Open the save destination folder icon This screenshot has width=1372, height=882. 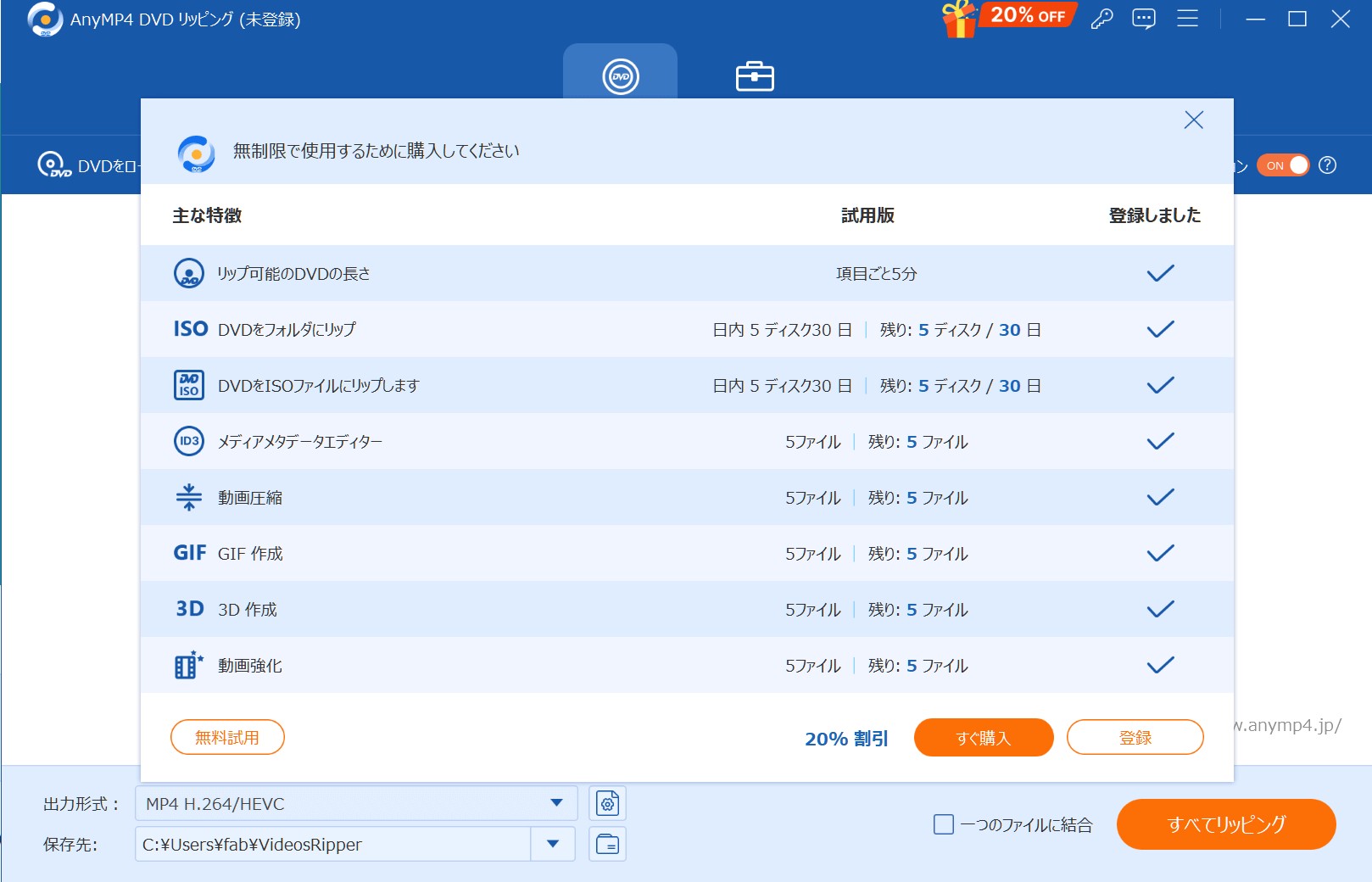pos(607,844)
